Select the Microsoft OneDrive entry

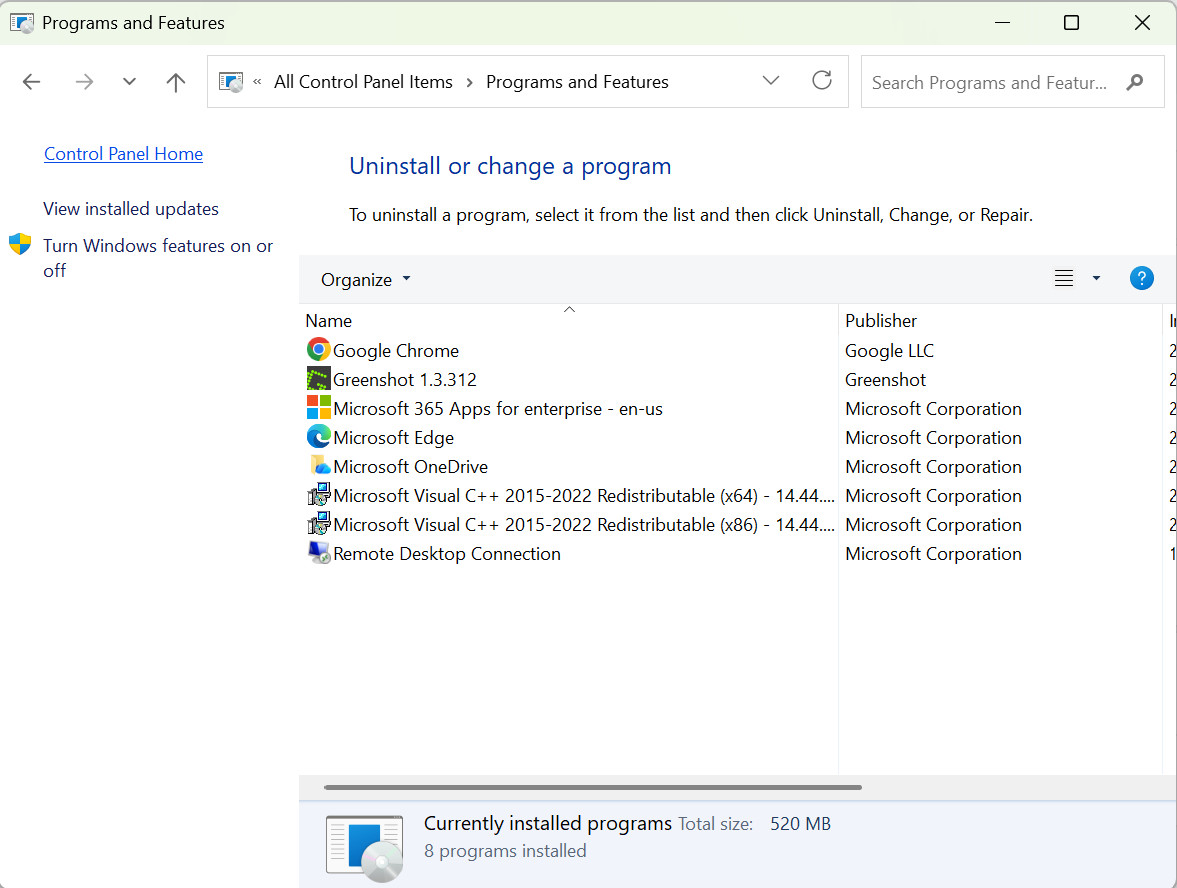coord(411,467)
